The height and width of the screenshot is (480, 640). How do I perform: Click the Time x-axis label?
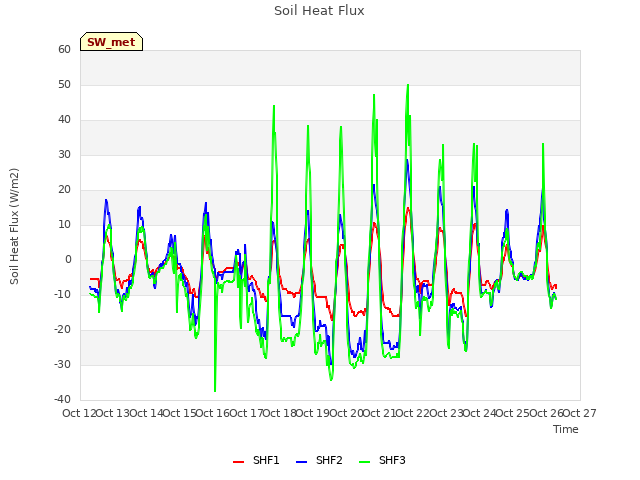coord(566,429)
